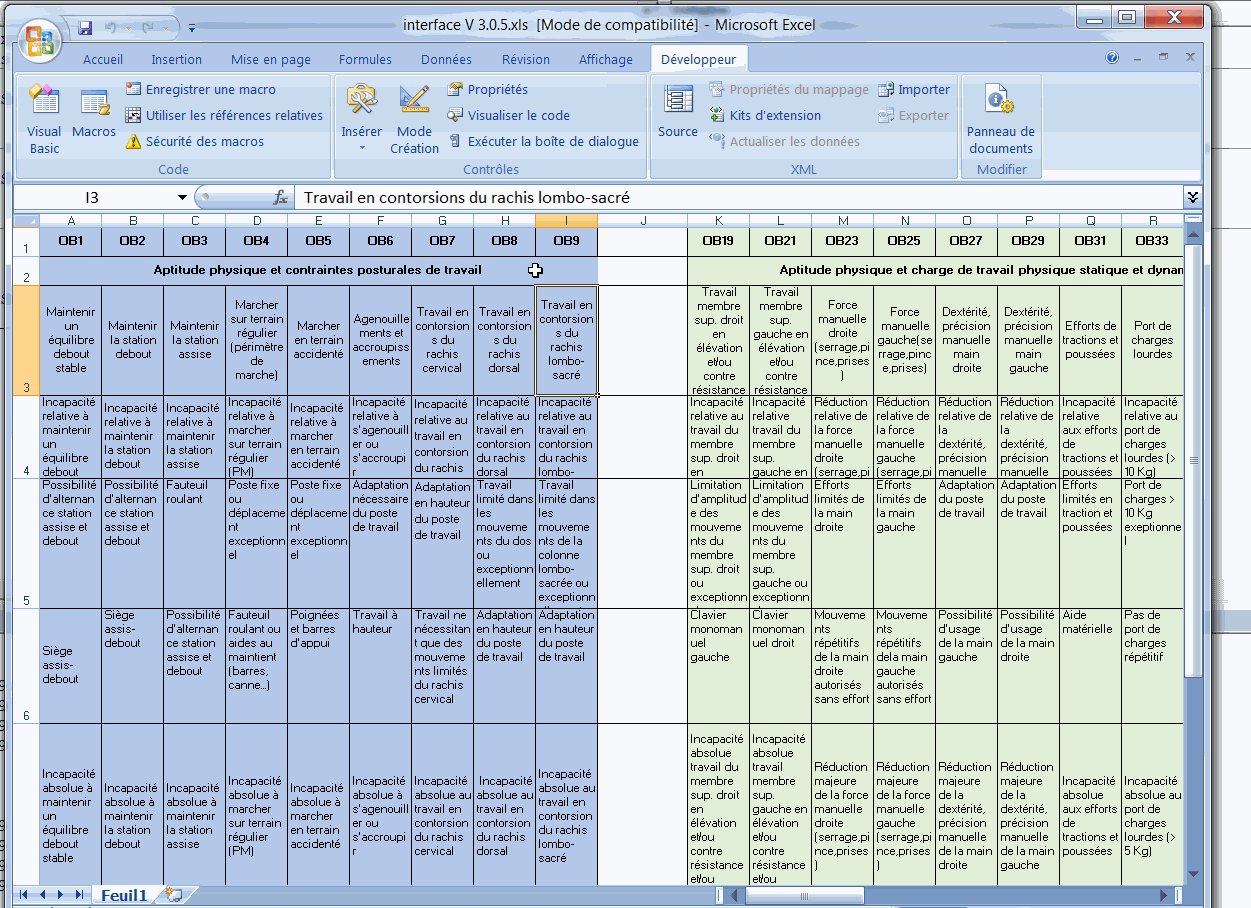Select the Feuil1 sheet tab
The image size is (1251, 908).
tap(124, 896)
